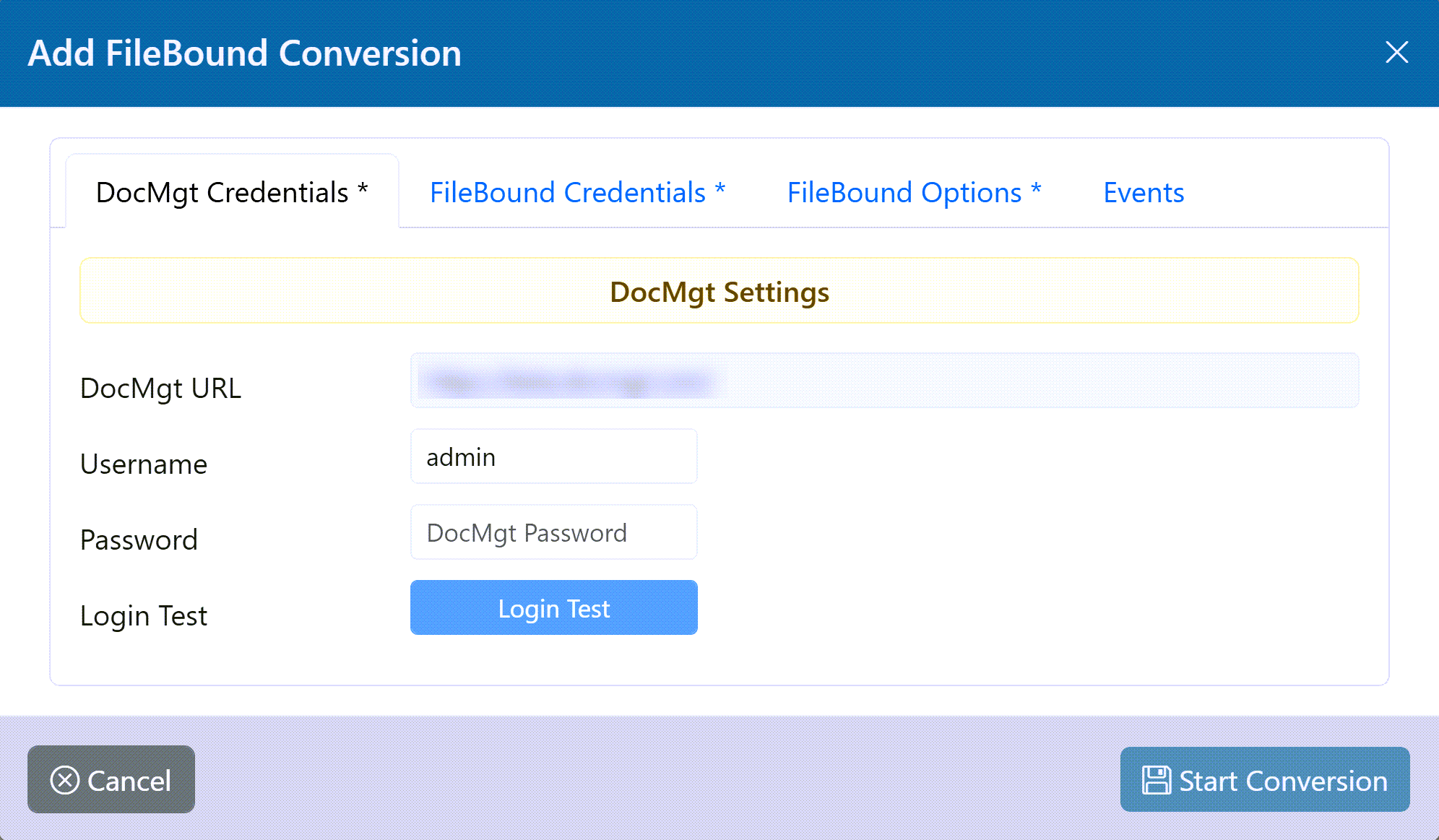Click the Cancel button text
This screenshot has height=840, width=1439.
click(129, 781)
